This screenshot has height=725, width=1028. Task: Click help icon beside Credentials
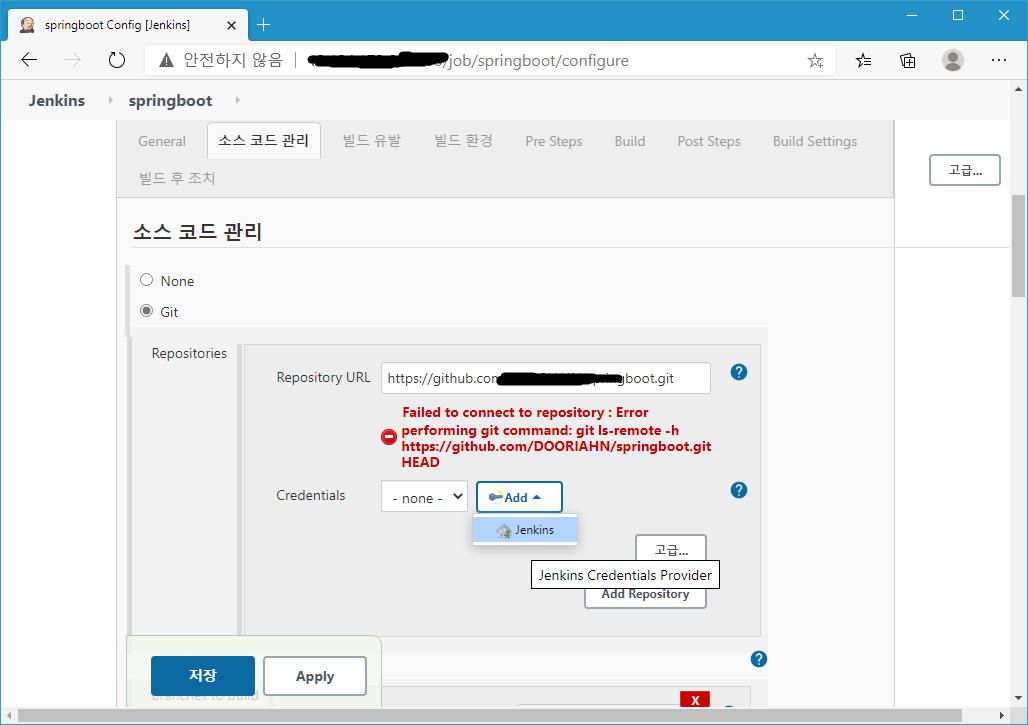click(739, 490)
